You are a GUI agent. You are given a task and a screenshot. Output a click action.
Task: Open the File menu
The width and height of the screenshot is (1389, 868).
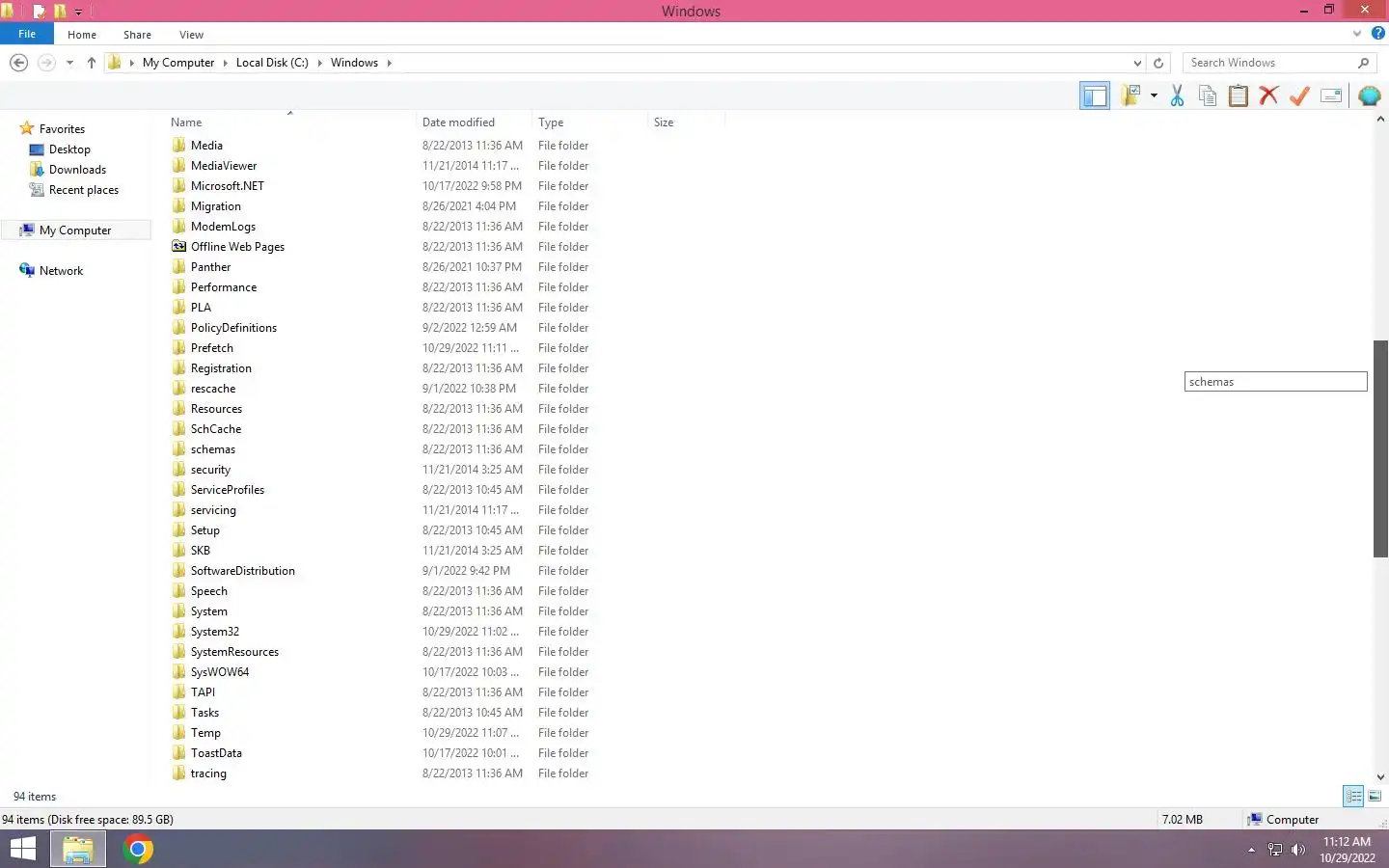[27, 34]
